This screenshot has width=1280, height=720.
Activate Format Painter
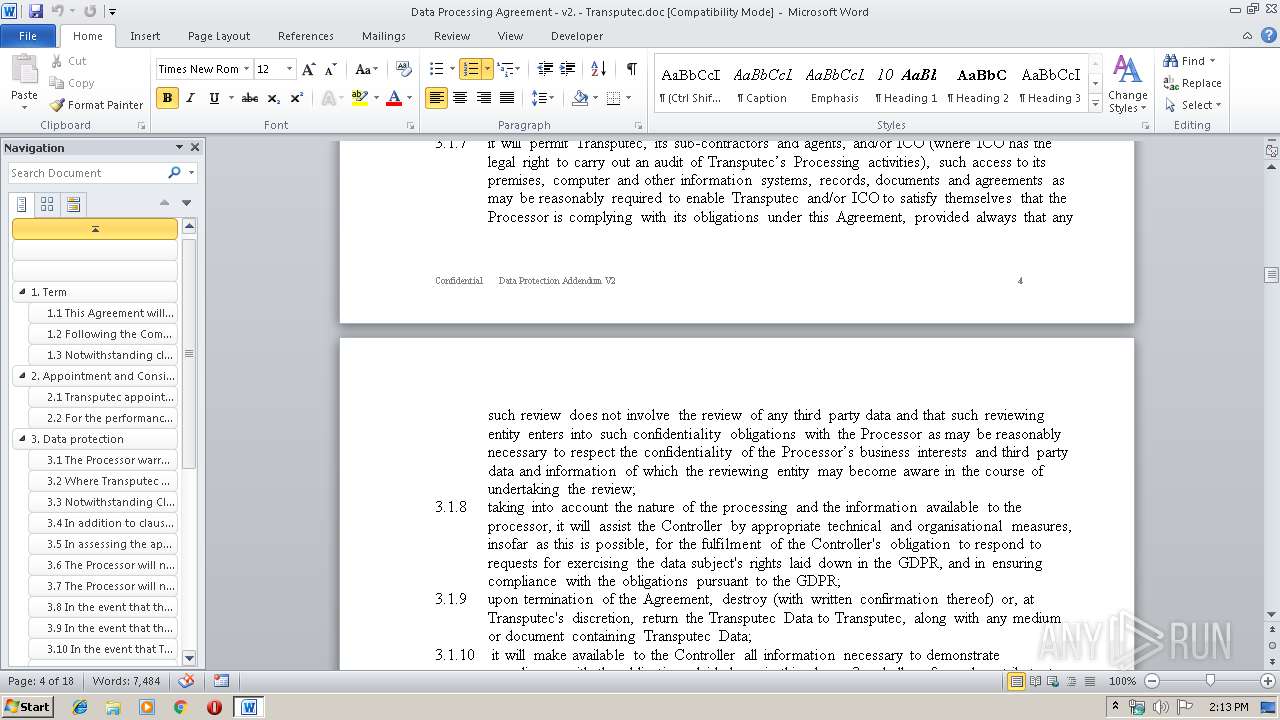click(x=96, y=105)
